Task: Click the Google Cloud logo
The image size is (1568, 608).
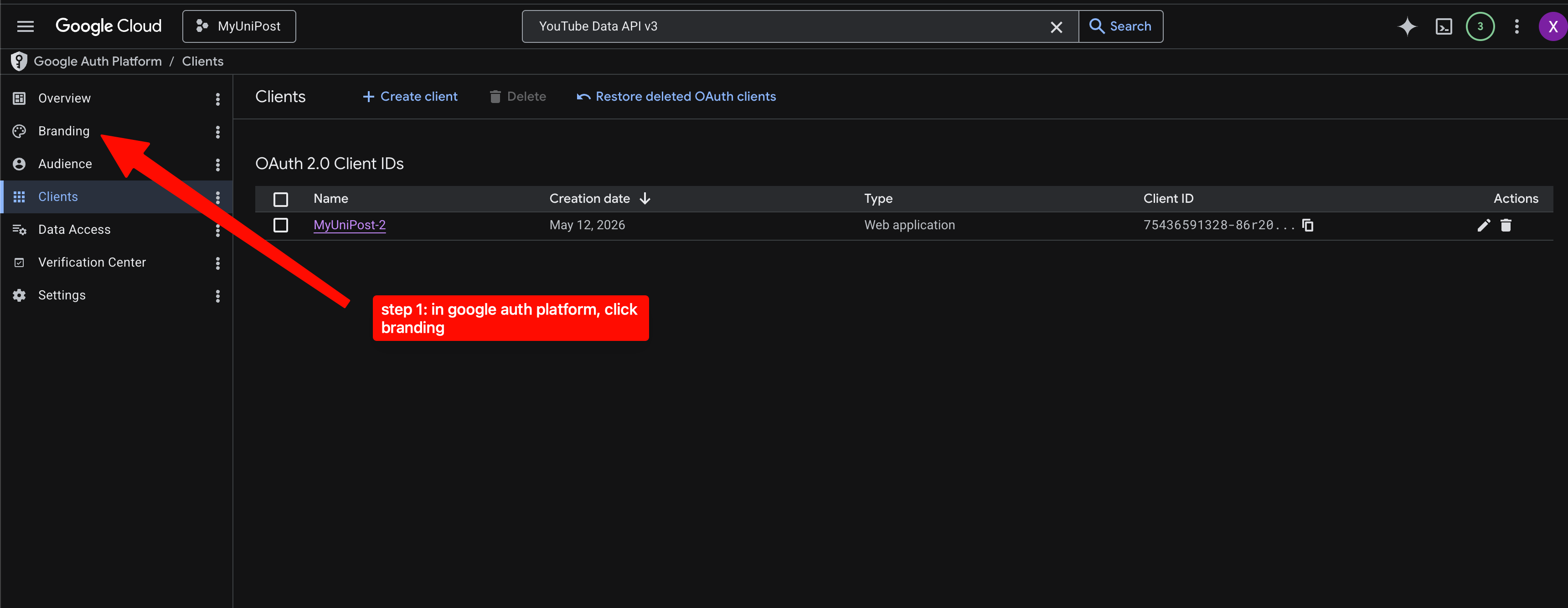Action: 108,26
